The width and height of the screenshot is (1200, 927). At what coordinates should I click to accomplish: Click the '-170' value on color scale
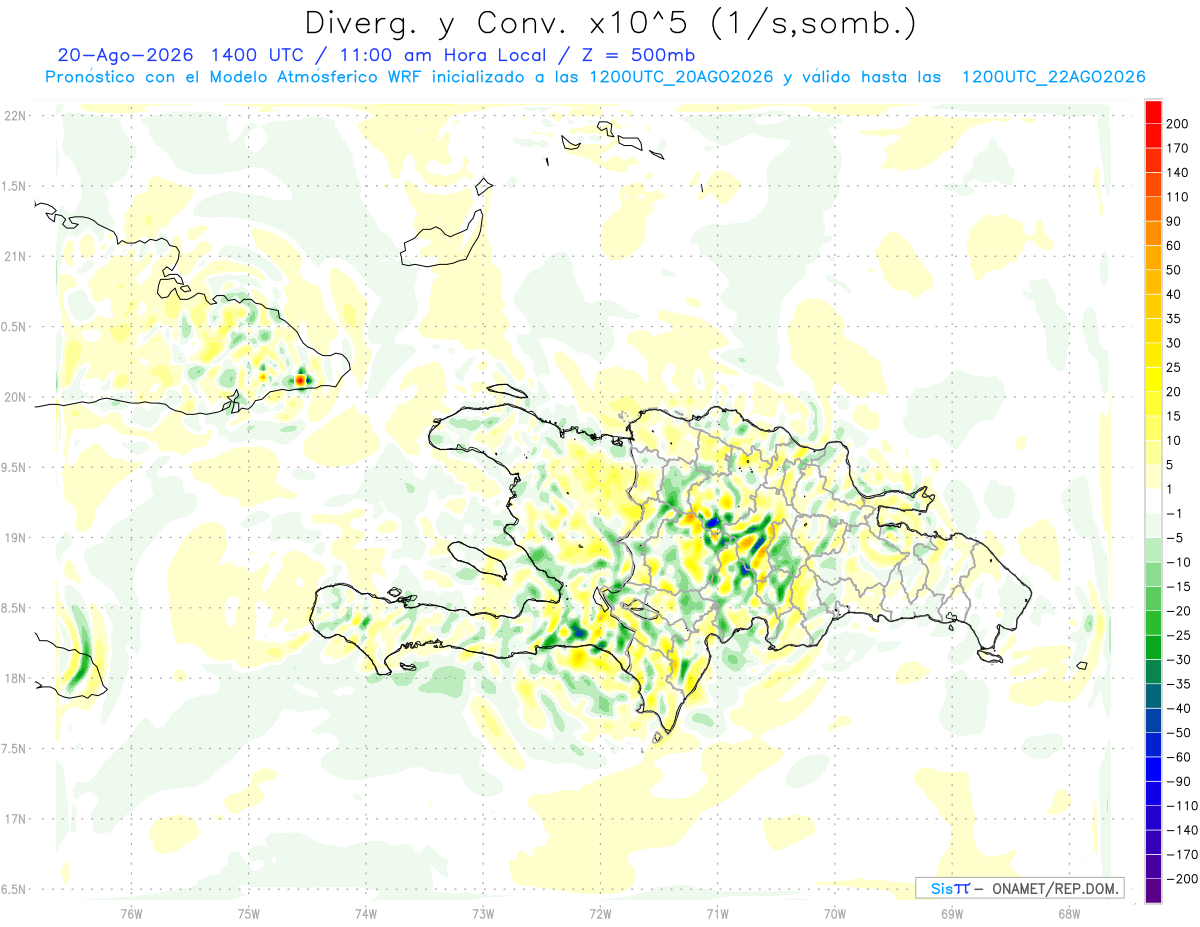point(1181,855)
